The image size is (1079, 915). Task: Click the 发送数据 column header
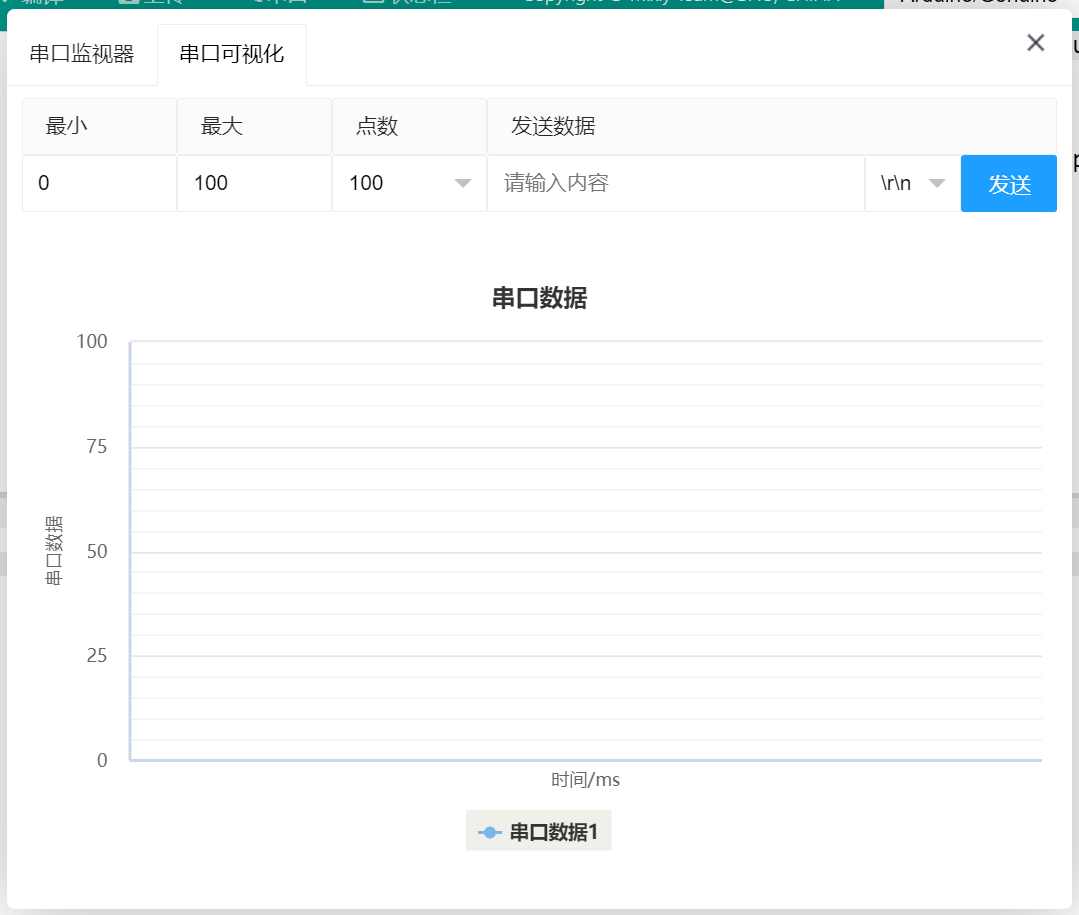click(x=553, y=126)
